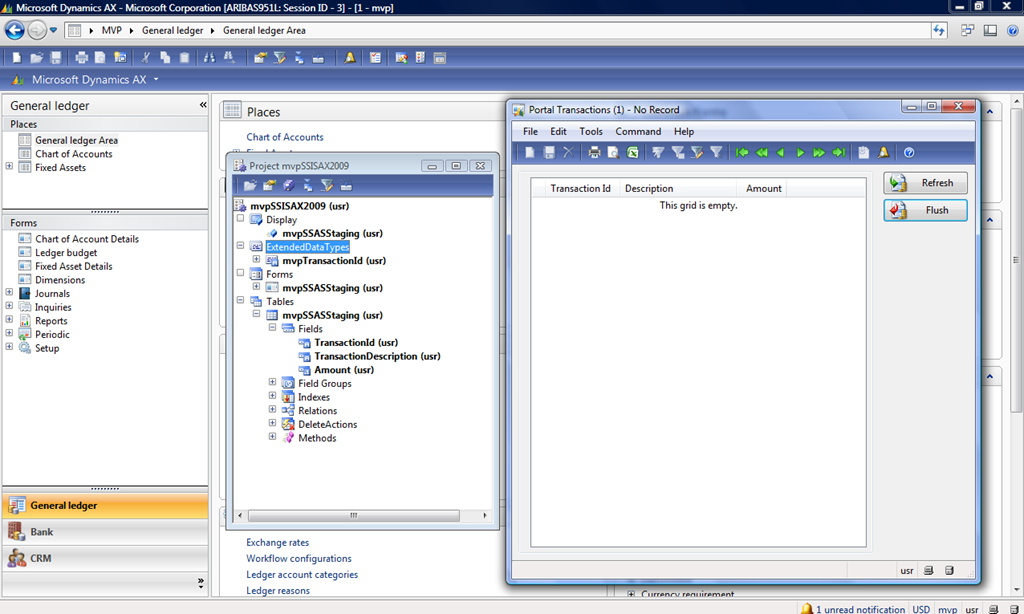Expand the Methods node under mvpSSASStaging
The height and width of the screenshot is (614, 1024).
tap(271, 437)
